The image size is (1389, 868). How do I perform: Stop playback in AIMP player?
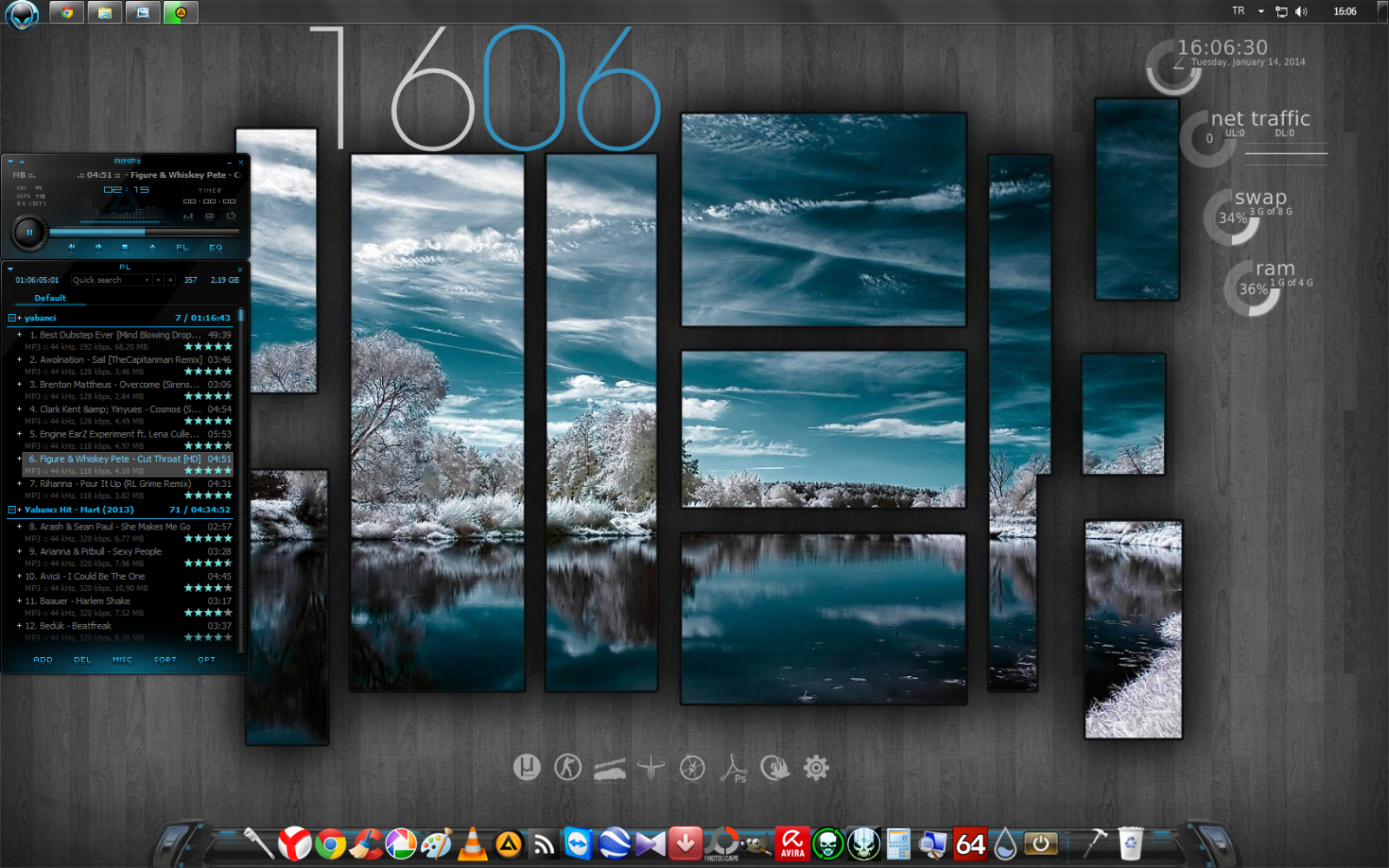tap(125, 247)
